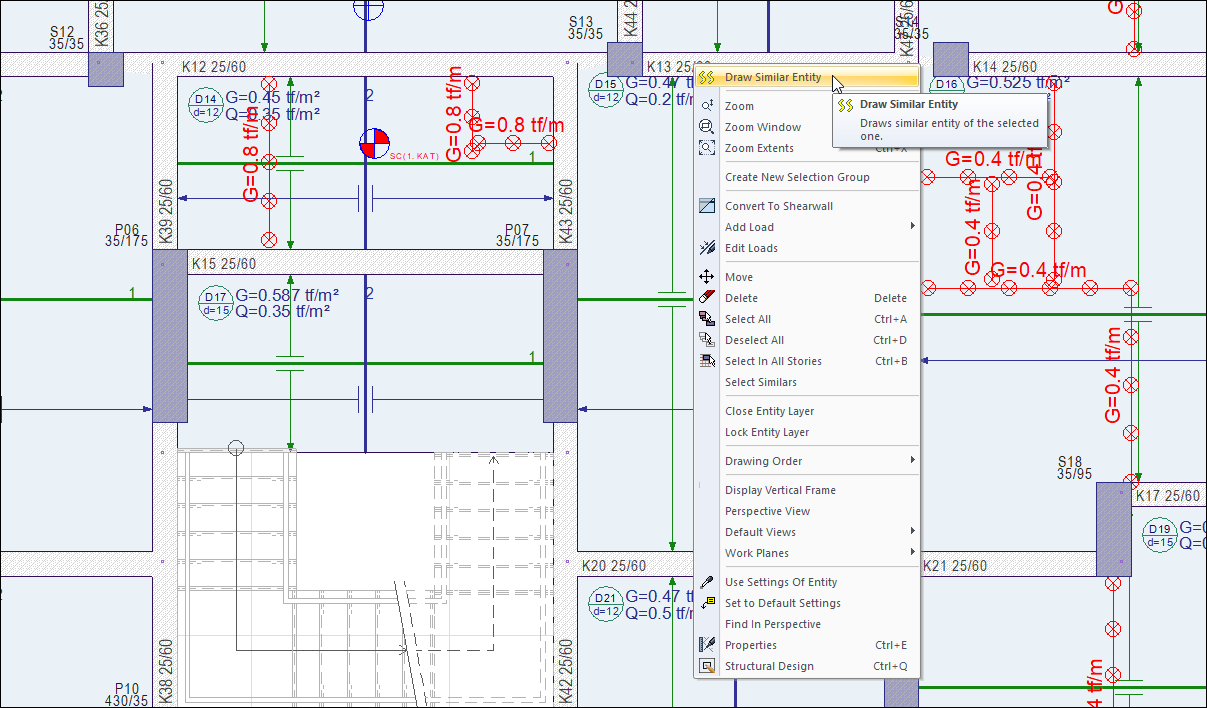Screen dimensions: 1207x708
Task: Select Create New Selection Group
Action: 797,177
